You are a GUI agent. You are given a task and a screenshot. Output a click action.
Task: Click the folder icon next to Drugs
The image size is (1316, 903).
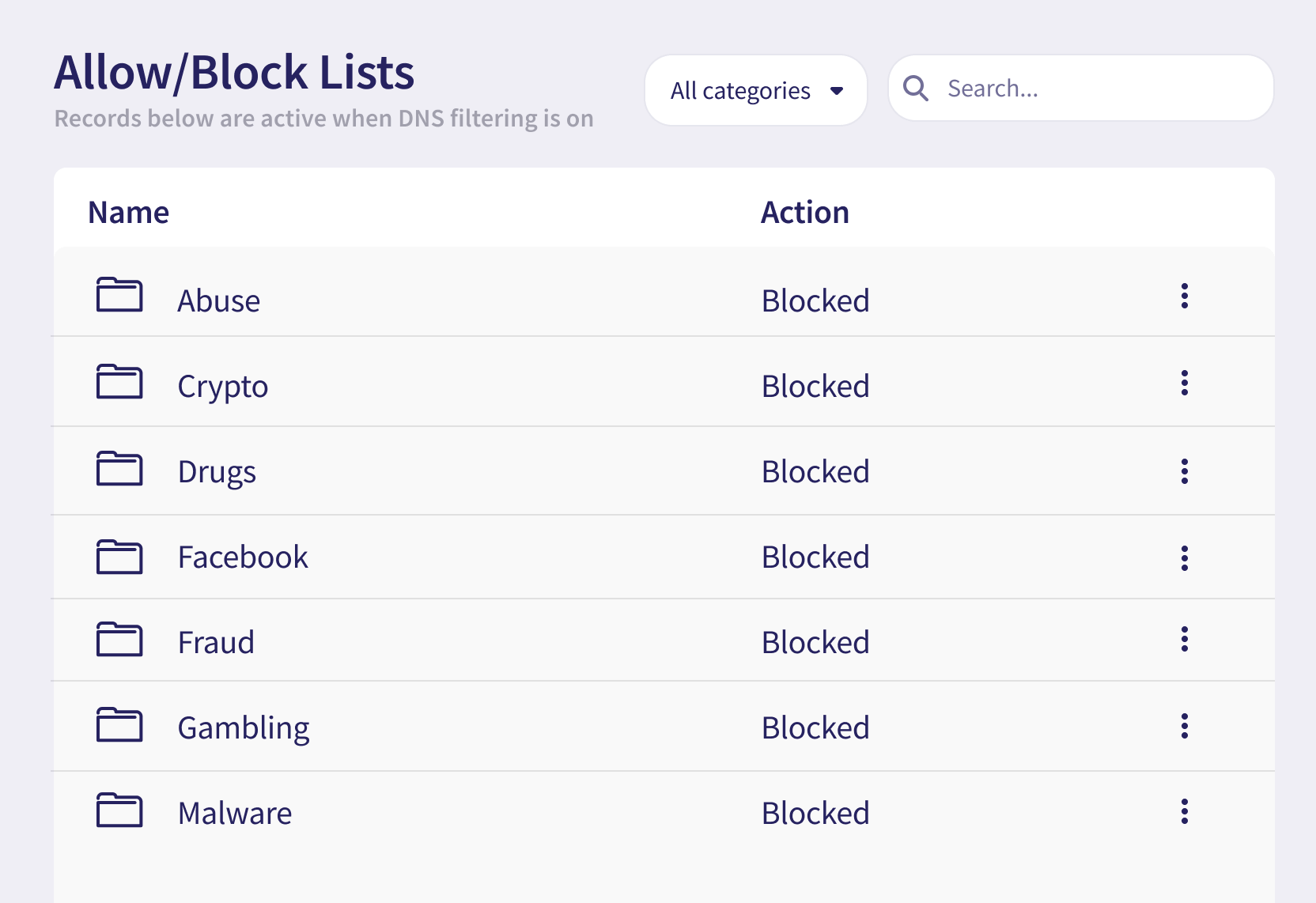pyautogui.click(x=119, y=469)
